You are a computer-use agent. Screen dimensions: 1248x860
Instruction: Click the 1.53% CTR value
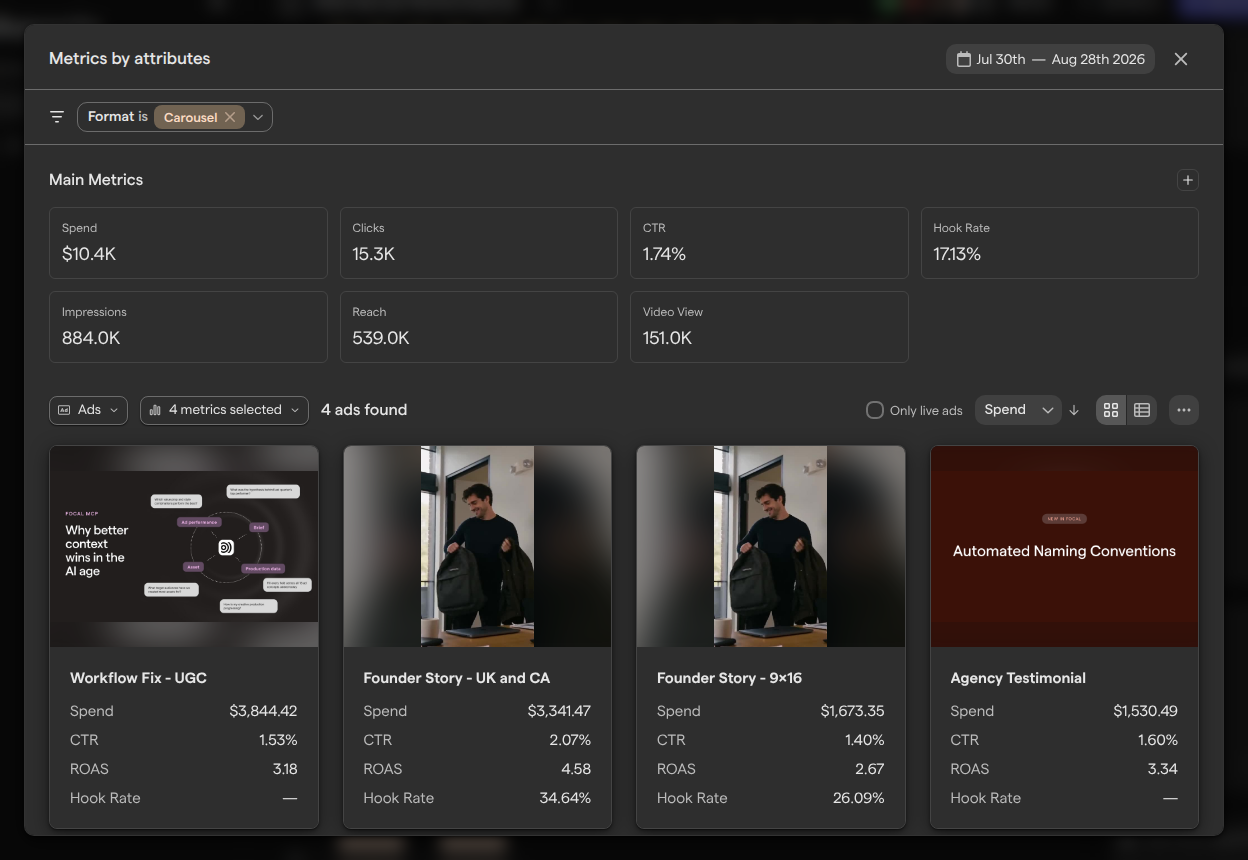tap(278, 740)
